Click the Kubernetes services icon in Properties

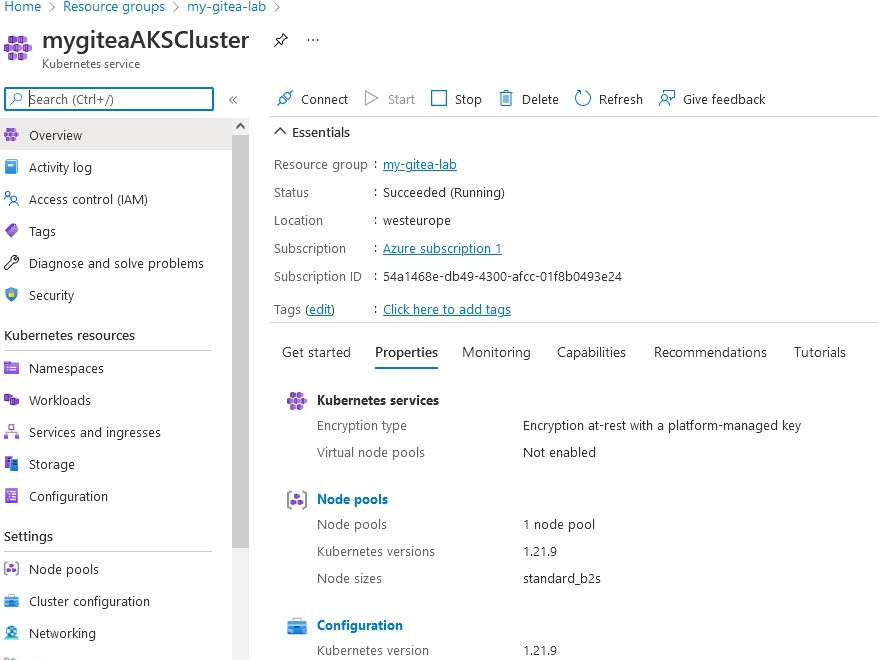[297, 400]
